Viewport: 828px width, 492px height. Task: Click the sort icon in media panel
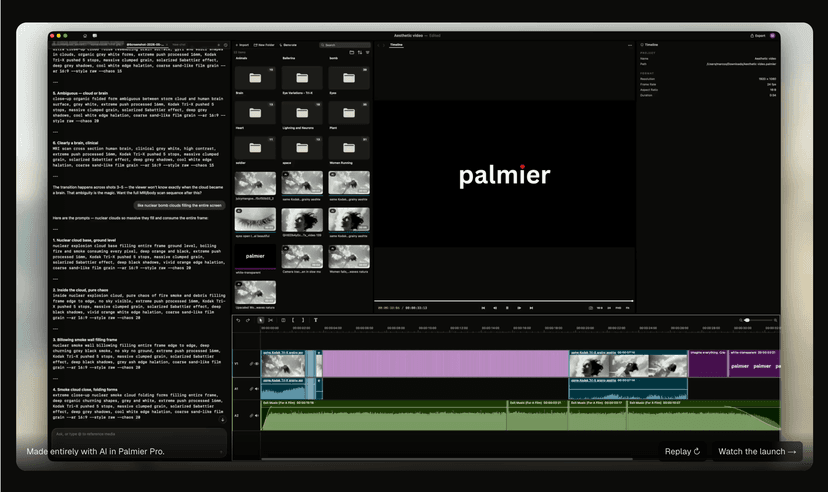[x=360, y=52]
